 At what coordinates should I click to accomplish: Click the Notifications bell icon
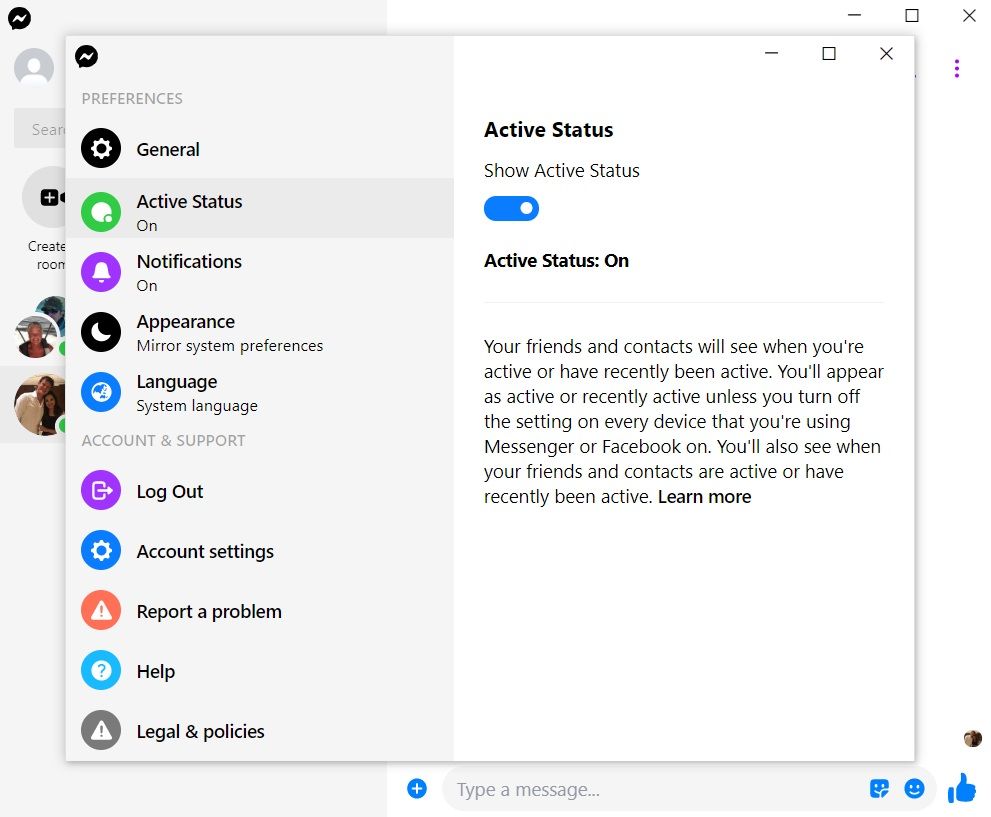101,271
